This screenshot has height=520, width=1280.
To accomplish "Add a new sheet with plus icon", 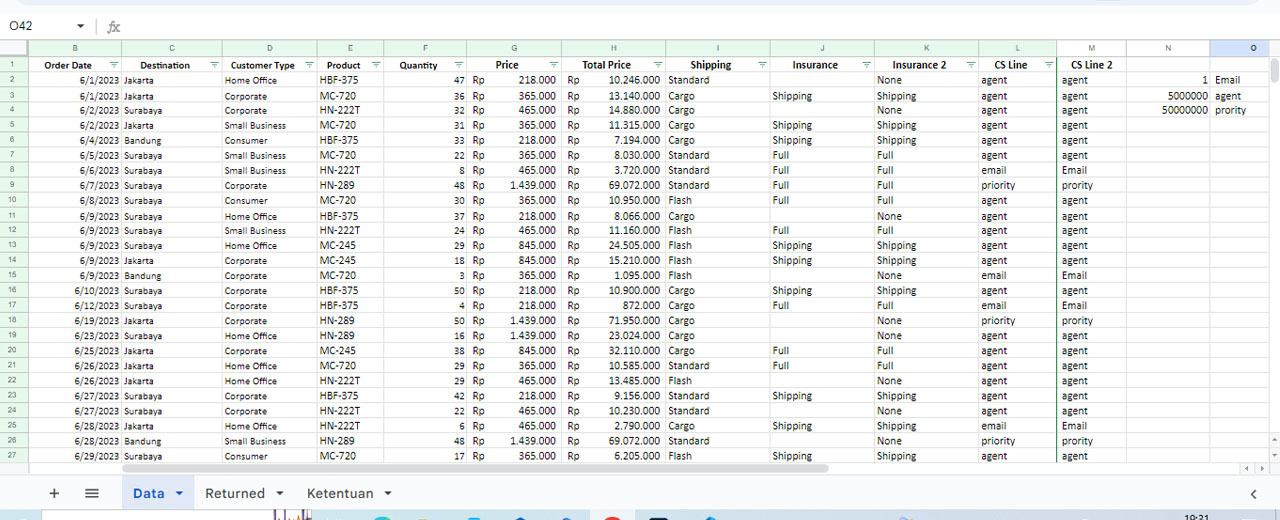I will [54, 493].
